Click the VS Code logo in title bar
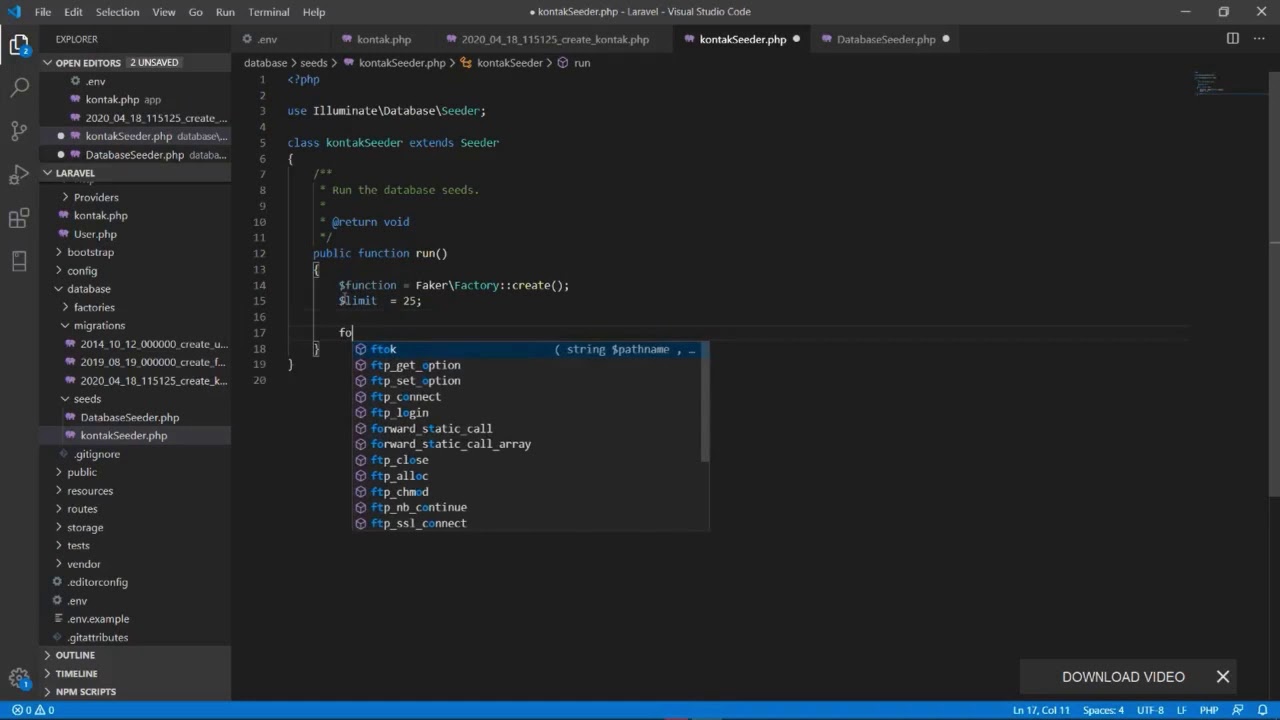This screenshot has height=720, width=1280. click(x=14, y=12)
